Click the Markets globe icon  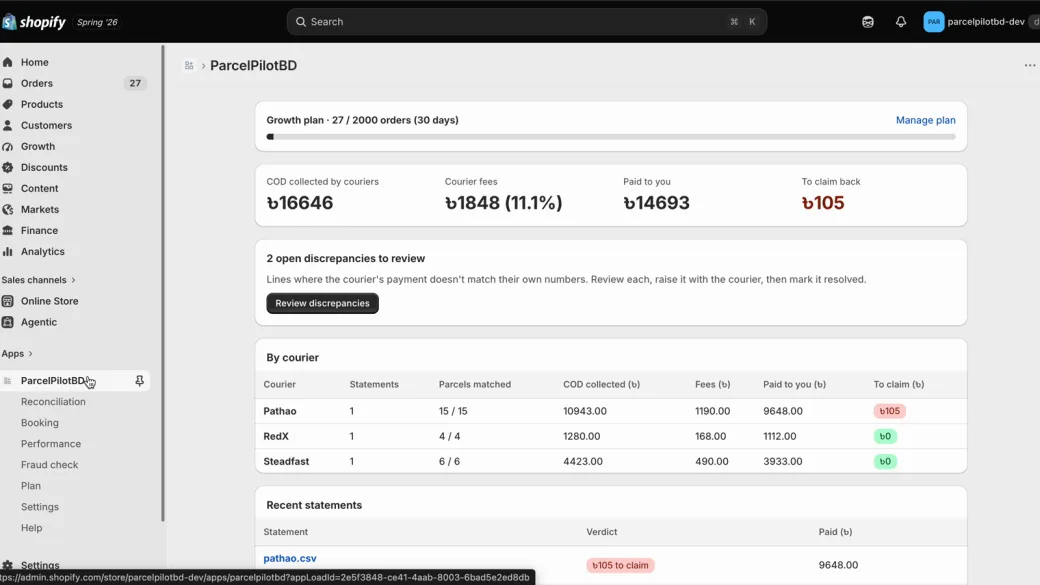8,210
